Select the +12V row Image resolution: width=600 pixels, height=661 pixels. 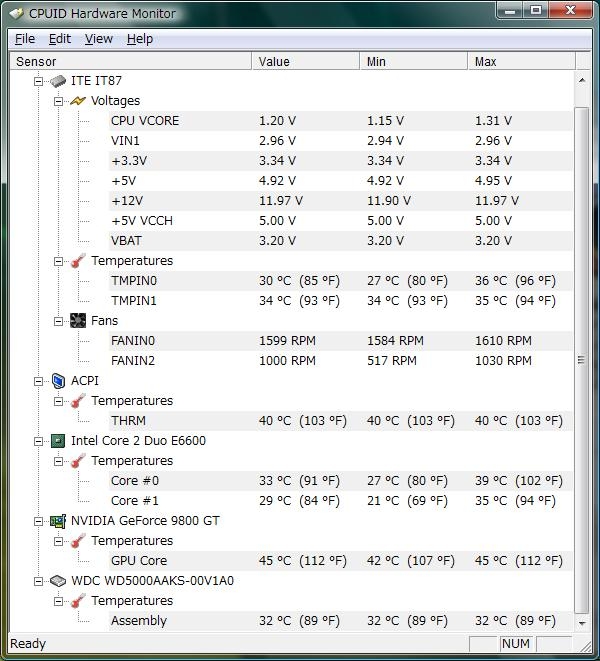[341, 201]
